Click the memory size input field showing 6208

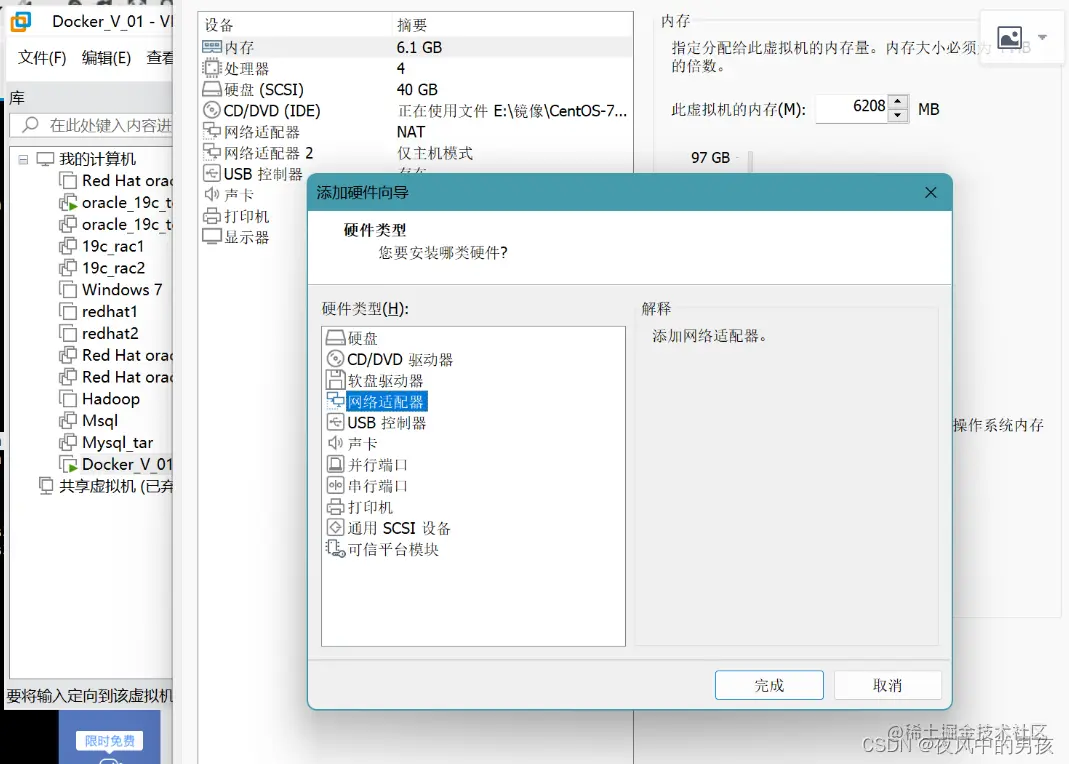pos(853,108)
